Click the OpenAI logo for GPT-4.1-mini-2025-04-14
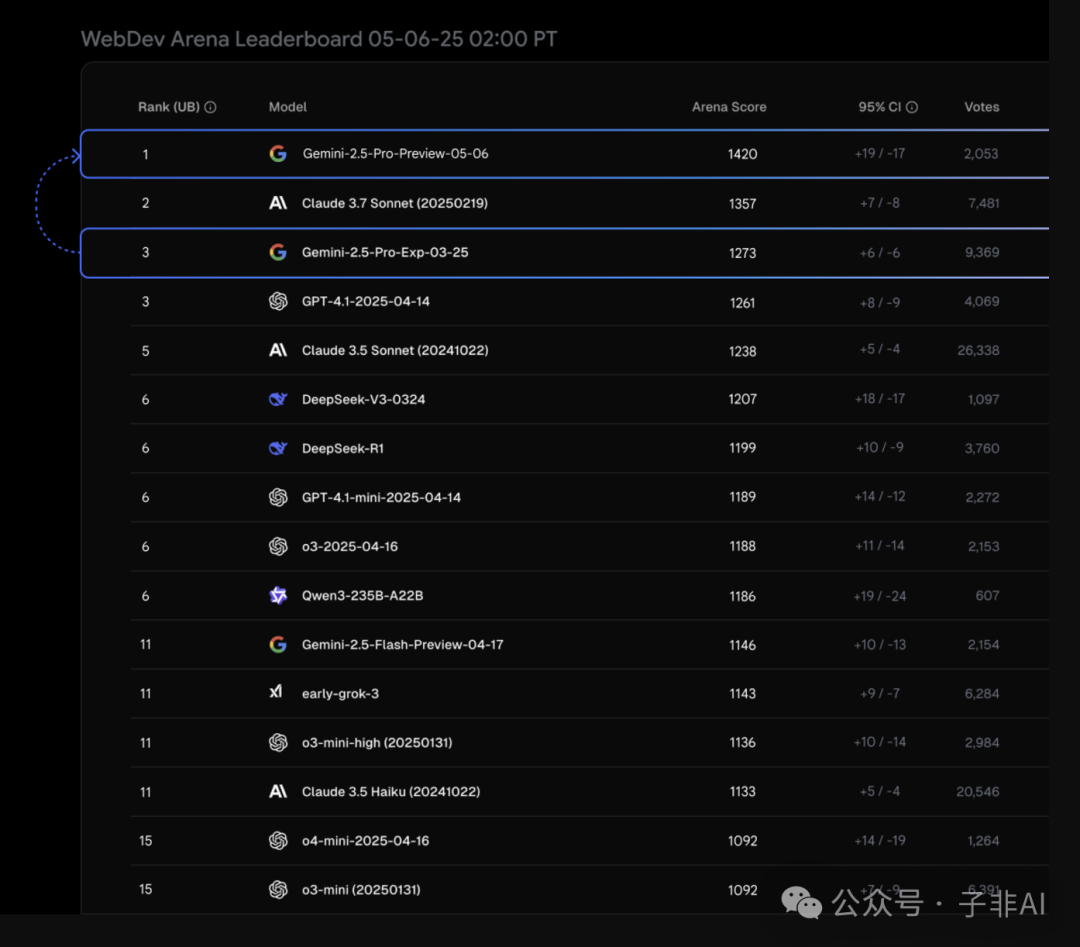This screenshot has width=1080, height=947. pos(278,497)
